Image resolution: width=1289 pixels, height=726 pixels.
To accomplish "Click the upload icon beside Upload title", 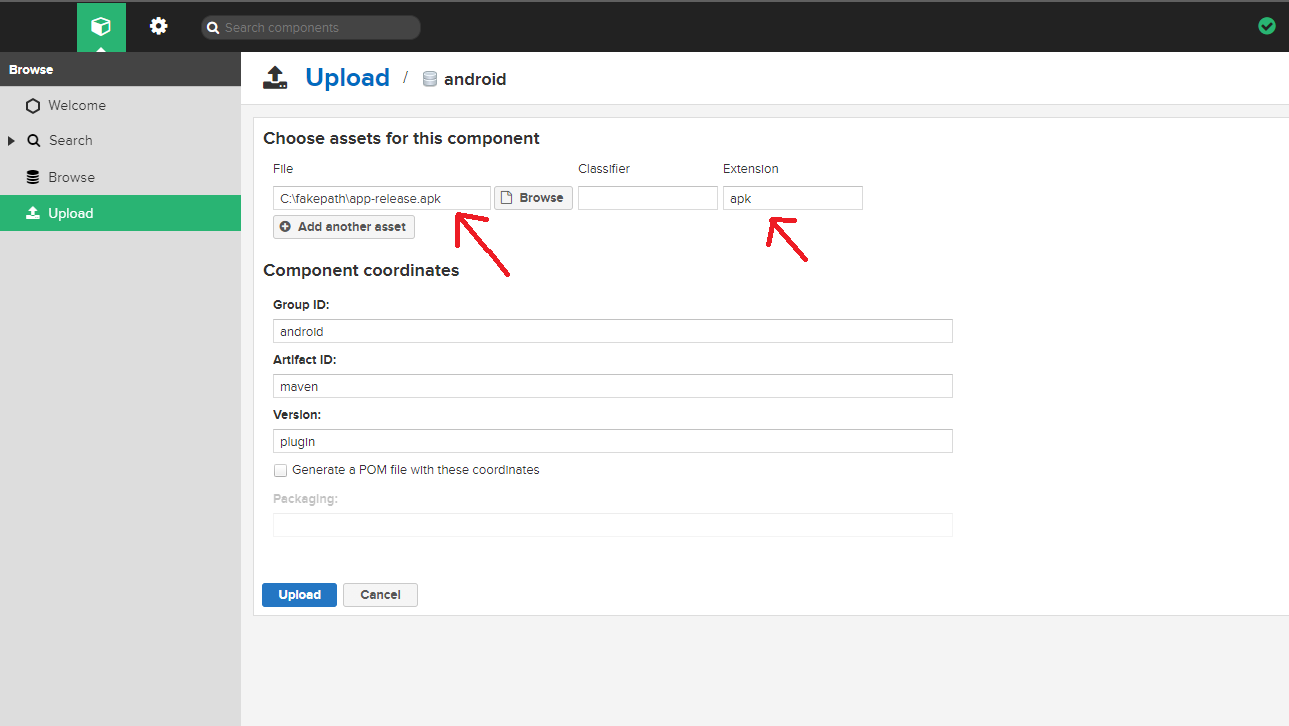I will coord(275,77).
